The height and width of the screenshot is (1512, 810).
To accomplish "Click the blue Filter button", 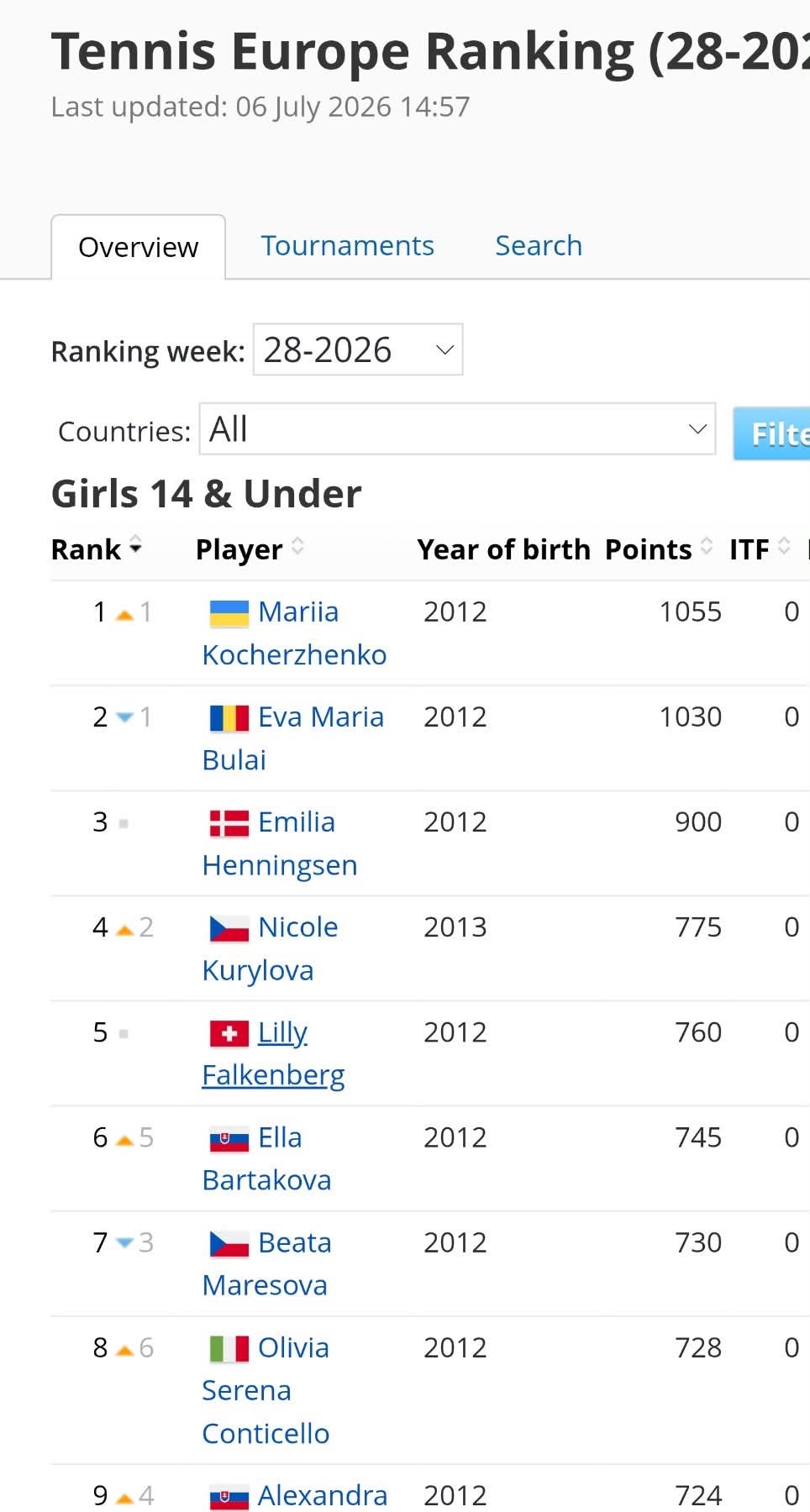I will click(772, 433).
